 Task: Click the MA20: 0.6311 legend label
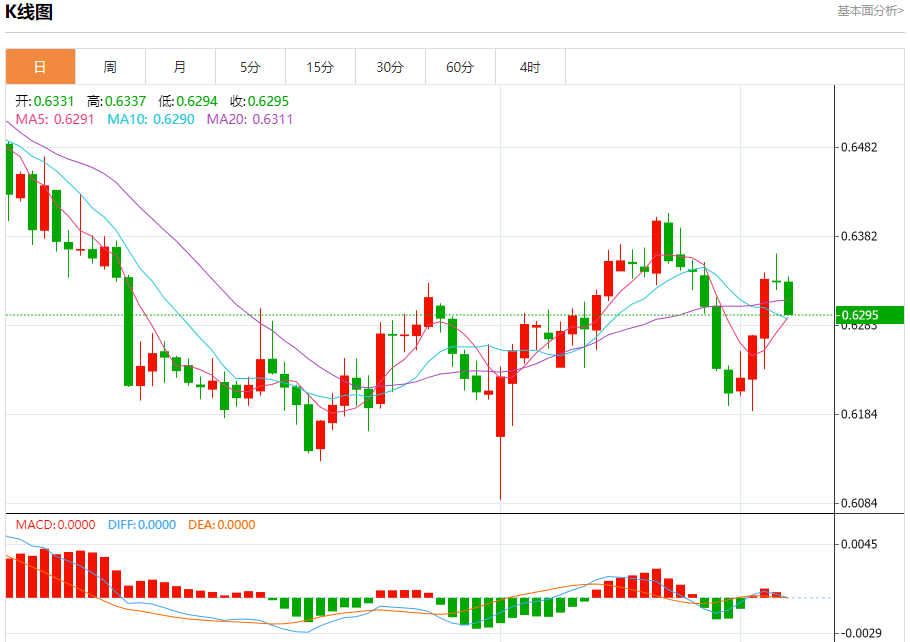pos(250,119)
